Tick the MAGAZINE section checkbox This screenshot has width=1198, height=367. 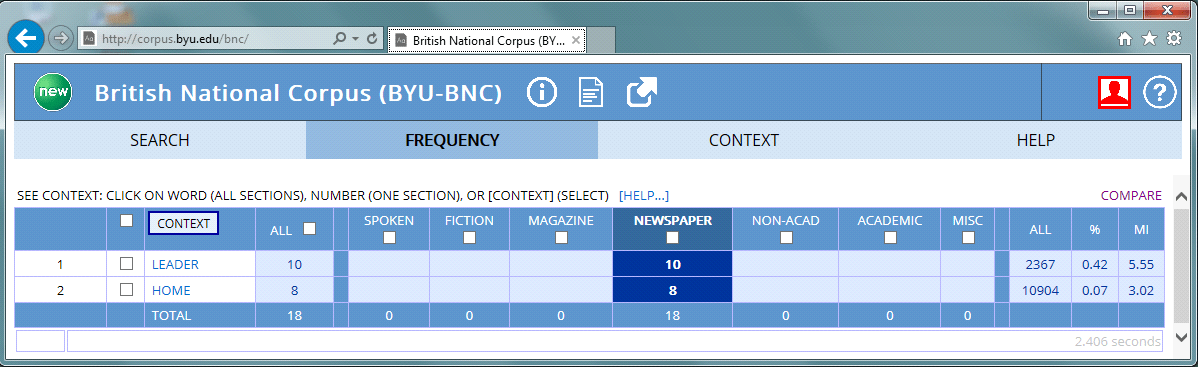click(561, 238)
